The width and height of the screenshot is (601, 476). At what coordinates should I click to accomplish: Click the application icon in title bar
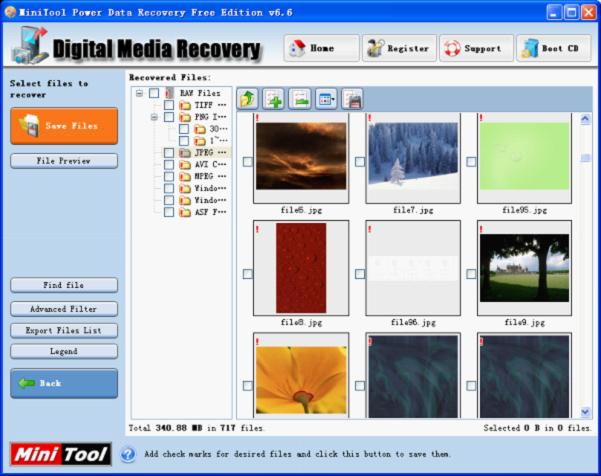(10, 12)
